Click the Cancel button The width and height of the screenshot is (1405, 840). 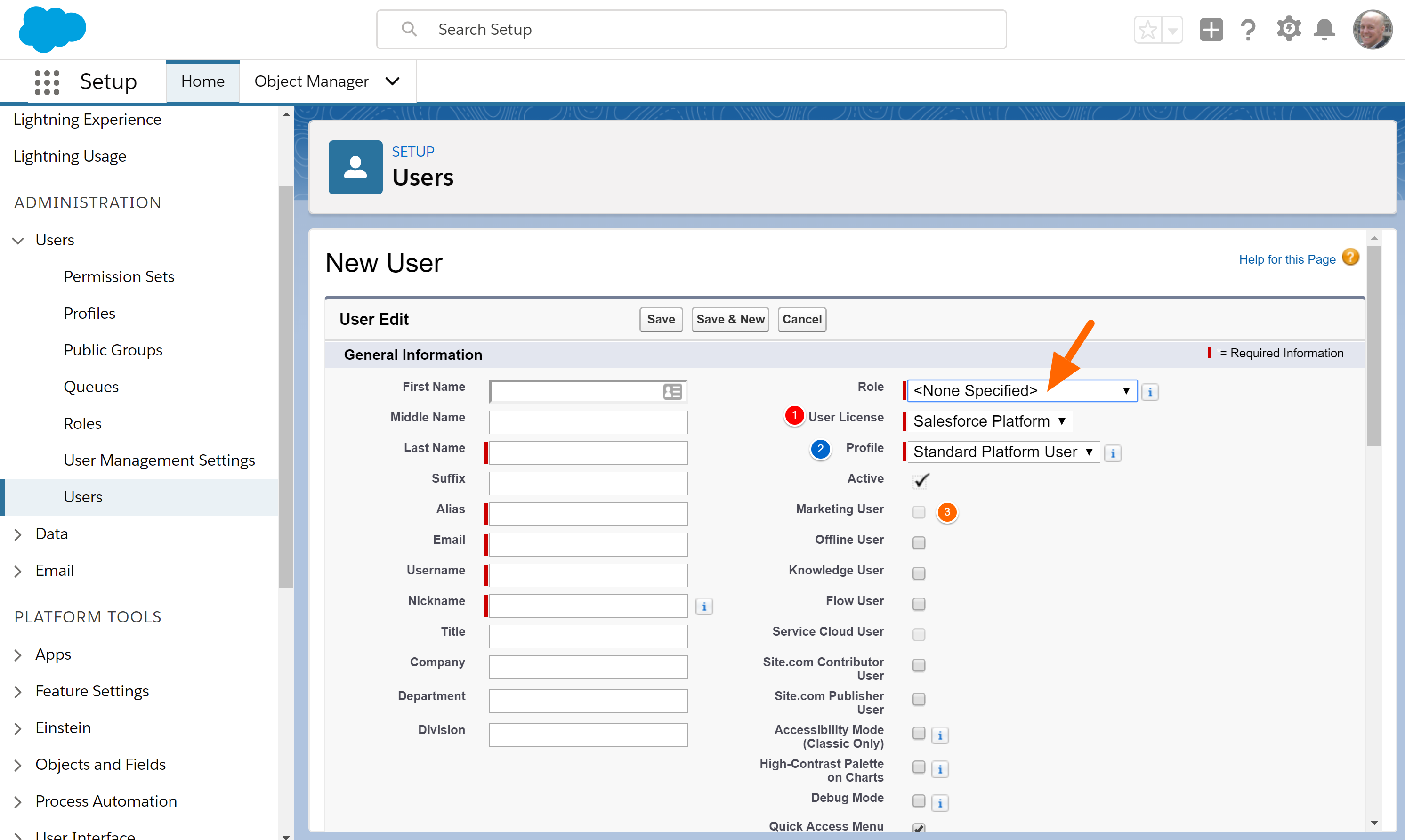coord(802,319)
